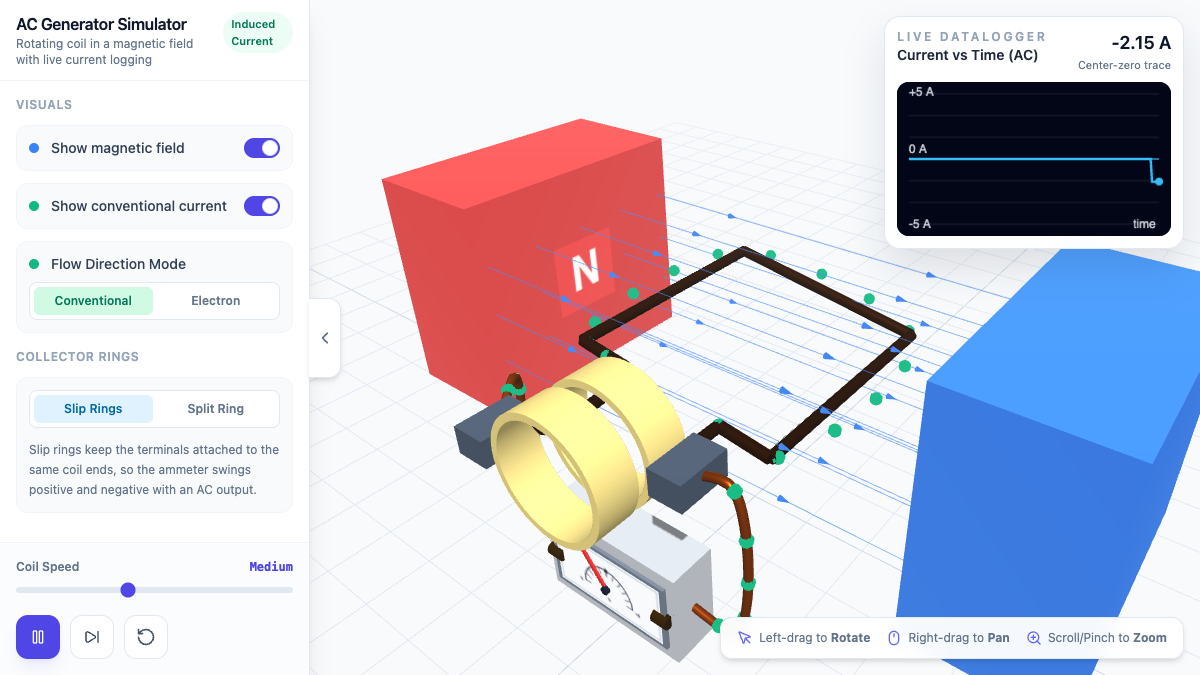Choose Slip Rings collector option
The width and height of the screenshot is (1200, 675).
pyautogui.click(x=93, y=409)
